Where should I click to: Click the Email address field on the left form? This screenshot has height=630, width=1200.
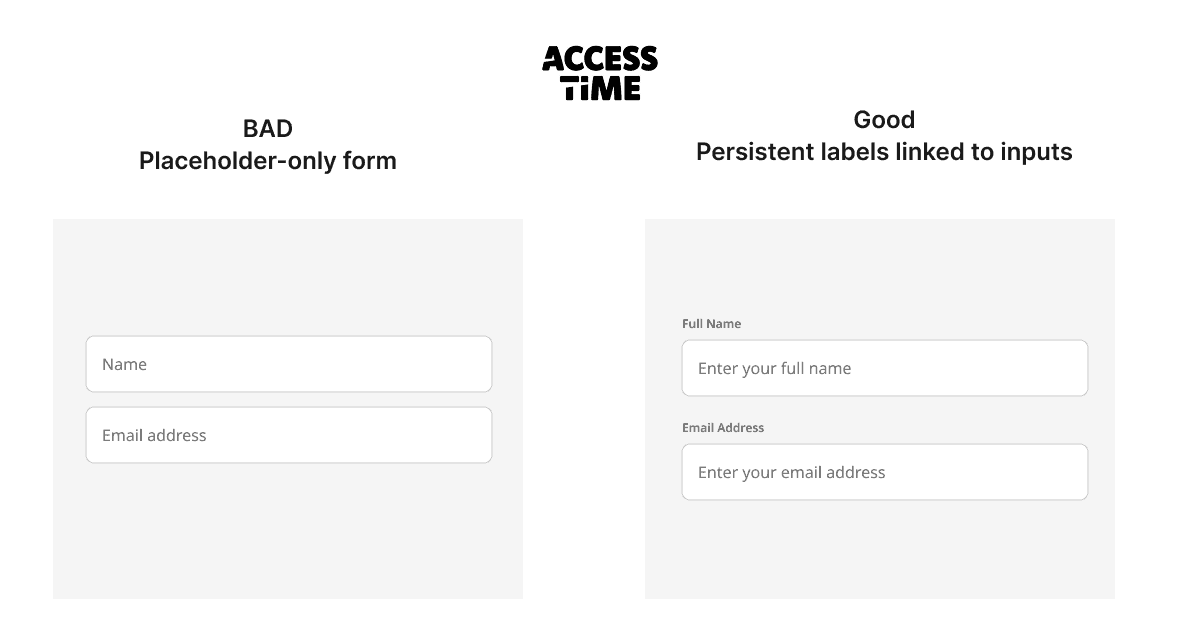pyautogui.click(x=288, y=435)
